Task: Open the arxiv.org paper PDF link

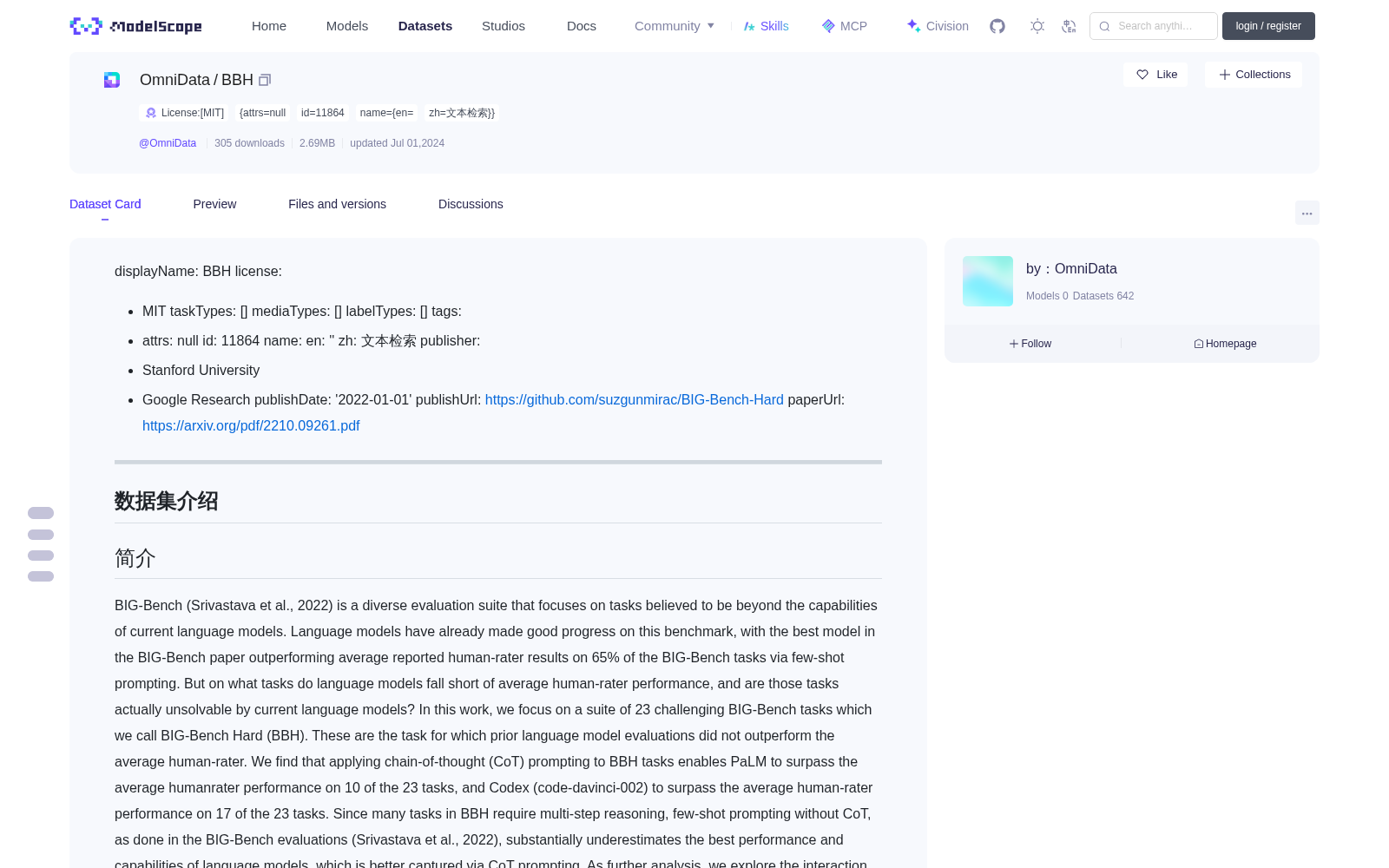Action: (x=251, y=425)
